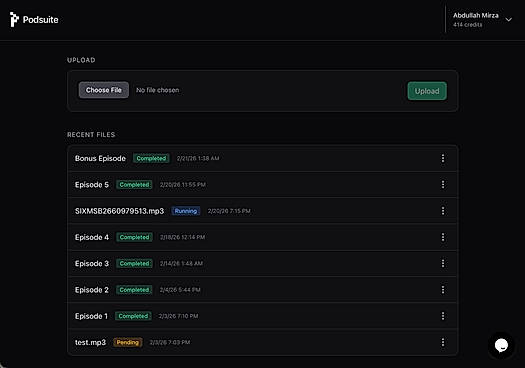Image resolution: width=525 pixels, height=368 pixels.
Task: Click the Completed badge on Episode 3
Action: (134, 264)
